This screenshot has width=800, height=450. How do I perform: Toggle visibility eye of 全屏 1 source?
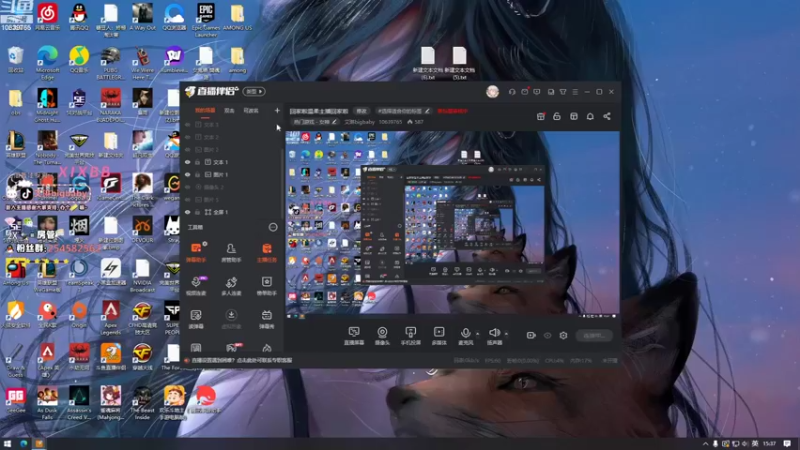point(188,212)
